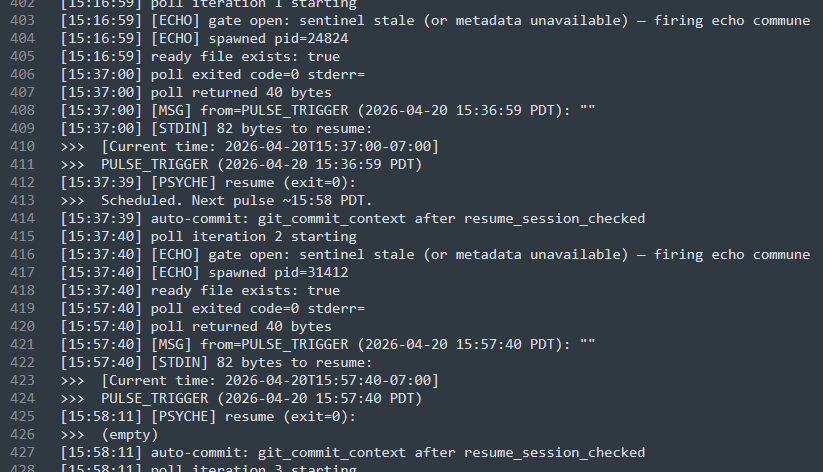Click 'PULSE_TRIGGER (2026-04-20 15:36:59 PDT)' stdin line
The width and height of the screenshot is (823, 472).
click(x=261, y=165)
